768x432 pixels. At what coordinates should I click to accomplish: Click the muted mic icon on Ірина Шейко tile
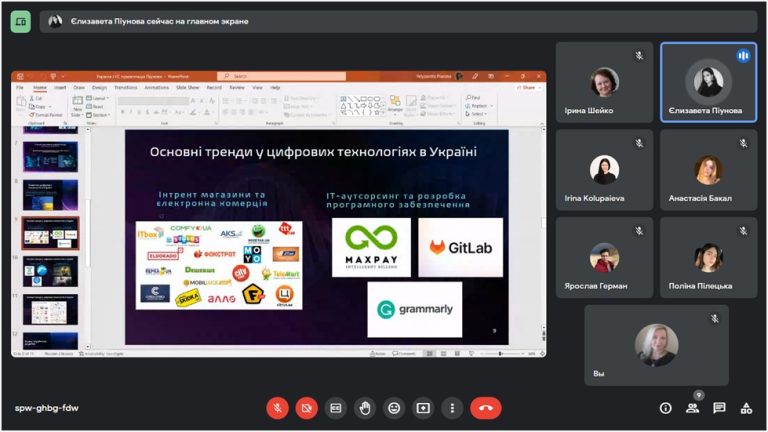point(639,56)
